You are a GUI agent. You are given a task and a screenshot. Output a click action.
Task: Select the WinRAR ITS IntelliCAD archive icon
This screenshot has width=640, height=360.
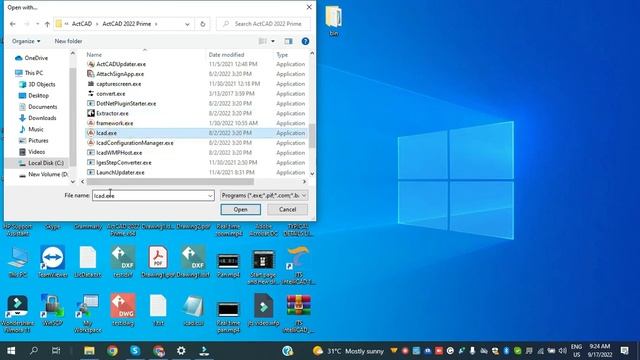[x=298, y=313]
